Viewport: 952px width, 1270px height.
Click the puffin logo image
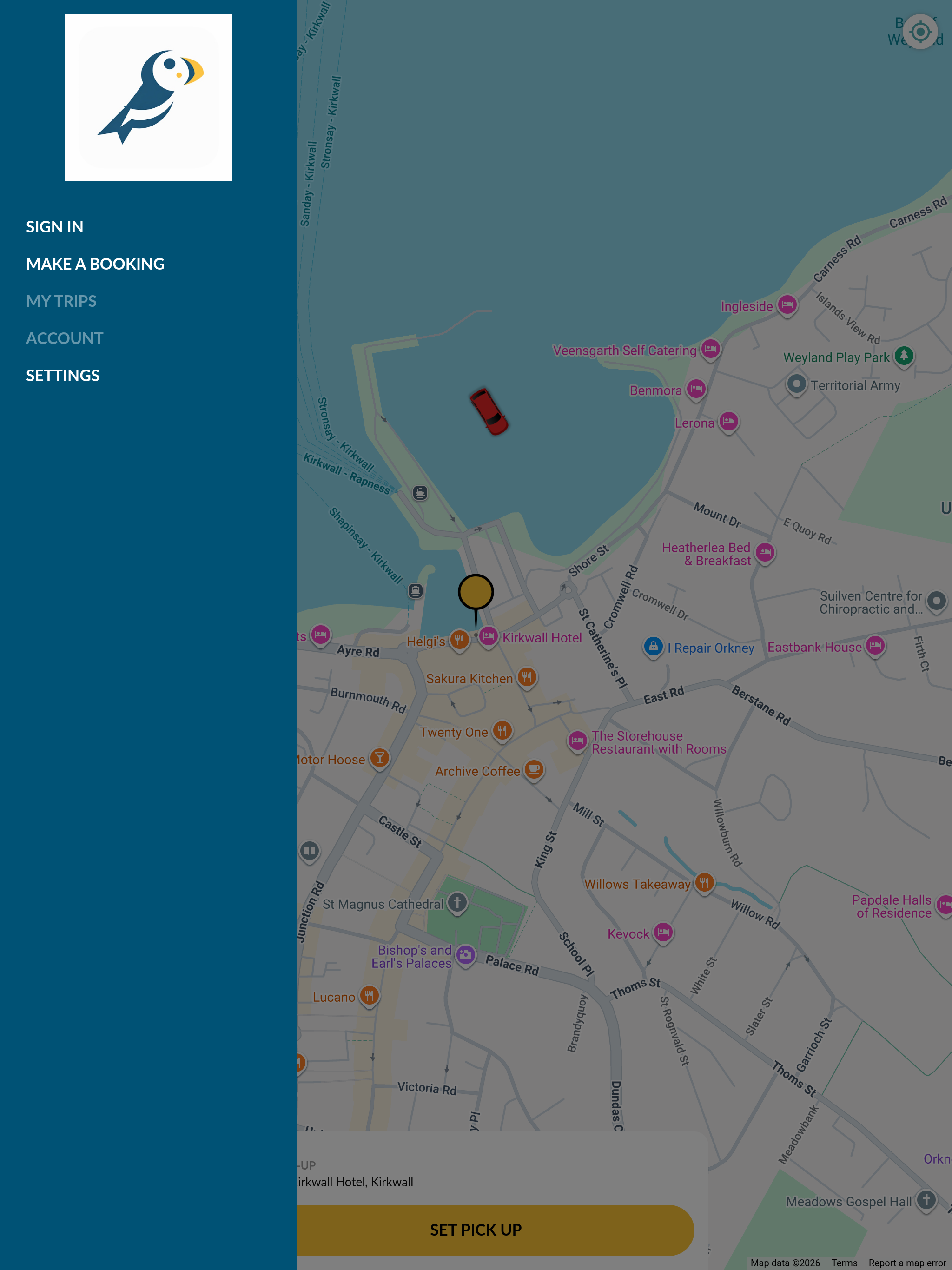coord(149,98)
